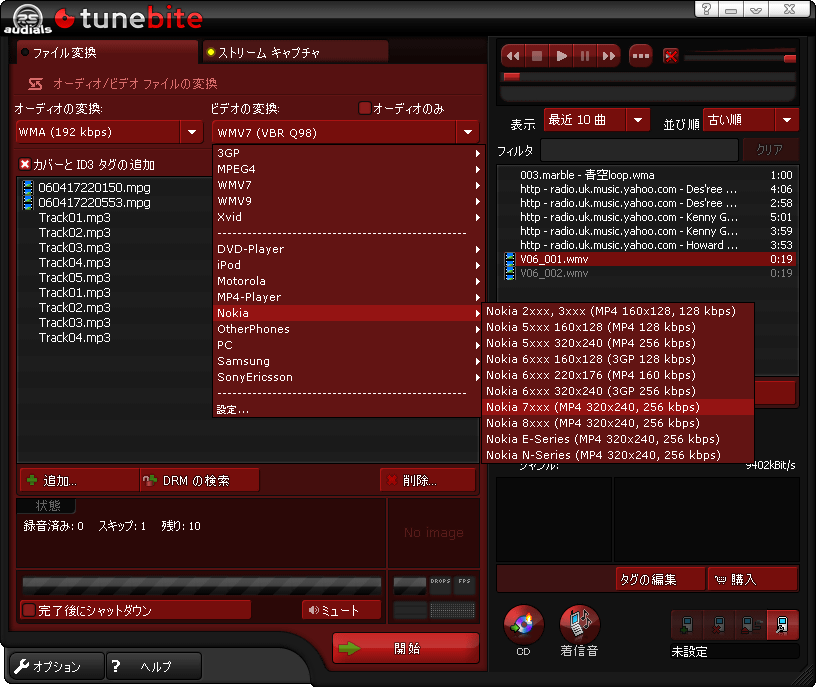Toggle the crossed-out speaker mute icon
Viewport: 816px width, 687px height.
point(671,56)
